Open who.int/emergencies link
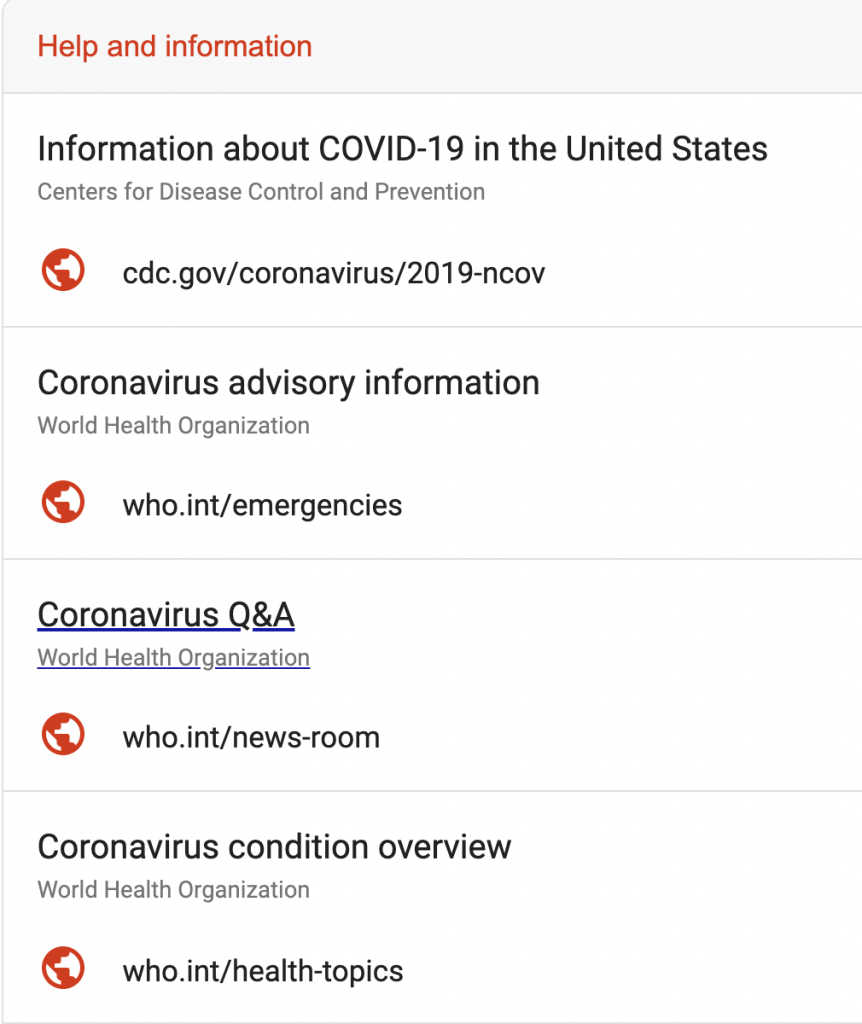Screen dimensions: 862x1024 tap(263, 505)
